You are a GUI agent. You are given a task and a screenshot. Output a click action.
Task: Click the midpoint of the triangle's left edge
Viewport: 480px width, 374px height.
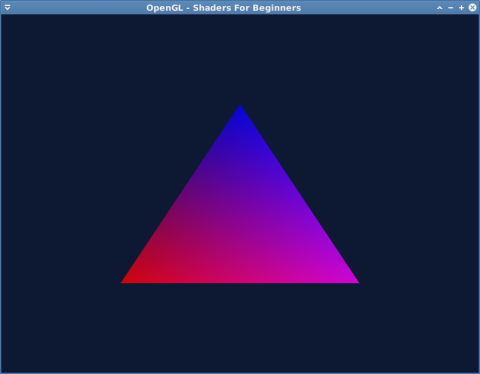[x=181, y=195]
